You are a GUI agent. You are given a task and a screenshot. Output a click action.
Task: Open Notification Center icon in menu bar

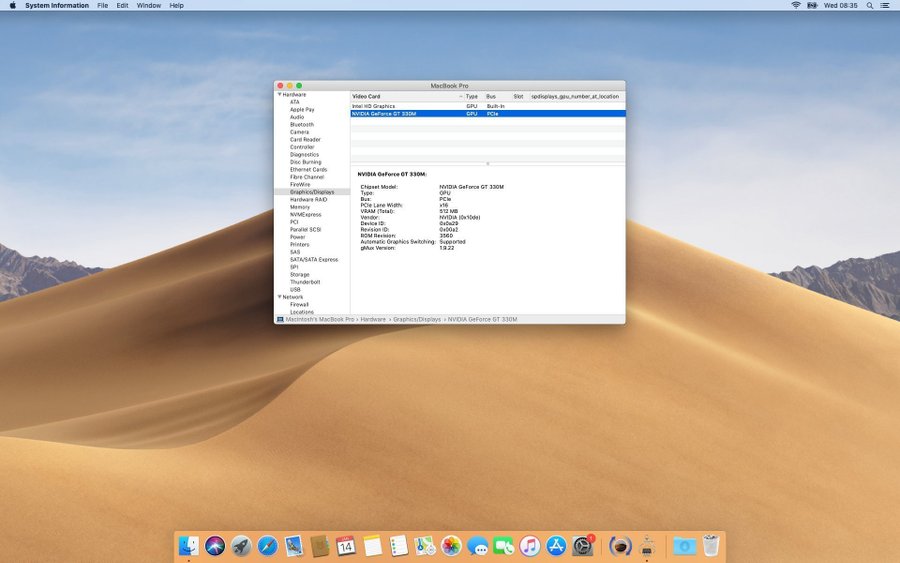tap(887, 5)
